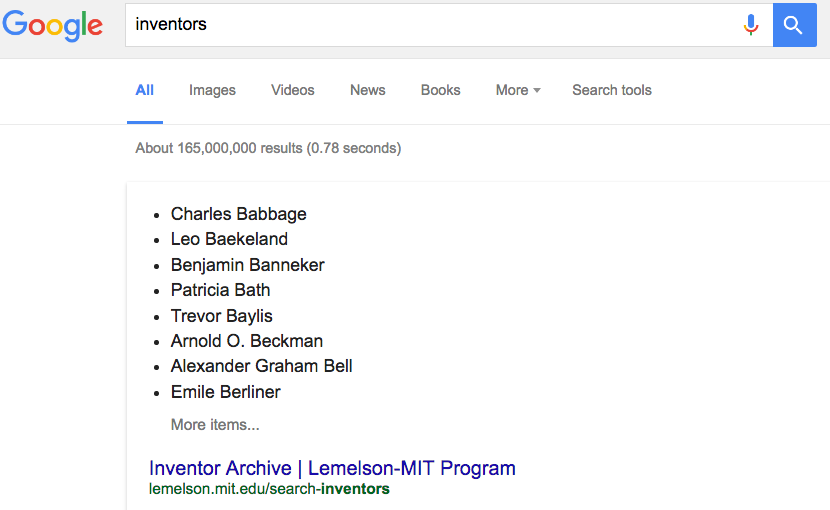Click the Google logo
Image resolution: width=830 pixels, height=510 pixels.
[x=52, y=25]
